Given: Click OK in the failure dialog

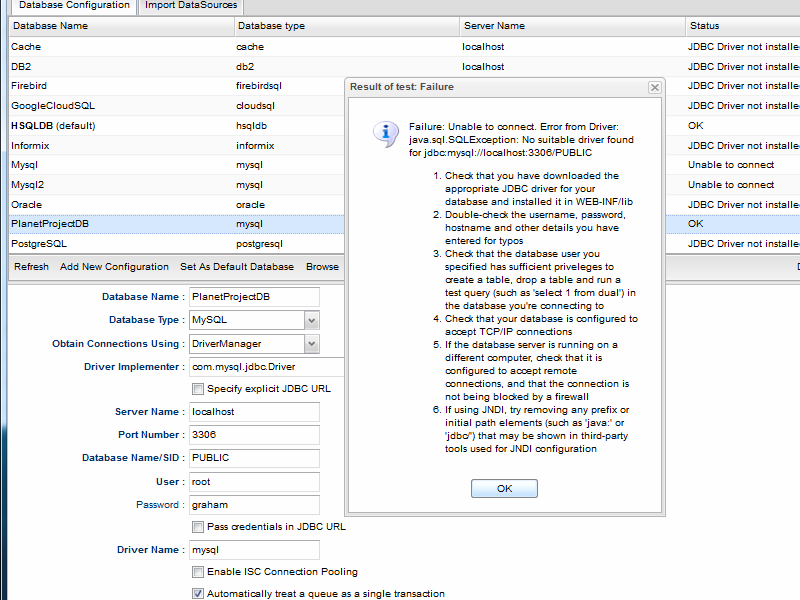Looking at the screenshot, I should 504,488.
